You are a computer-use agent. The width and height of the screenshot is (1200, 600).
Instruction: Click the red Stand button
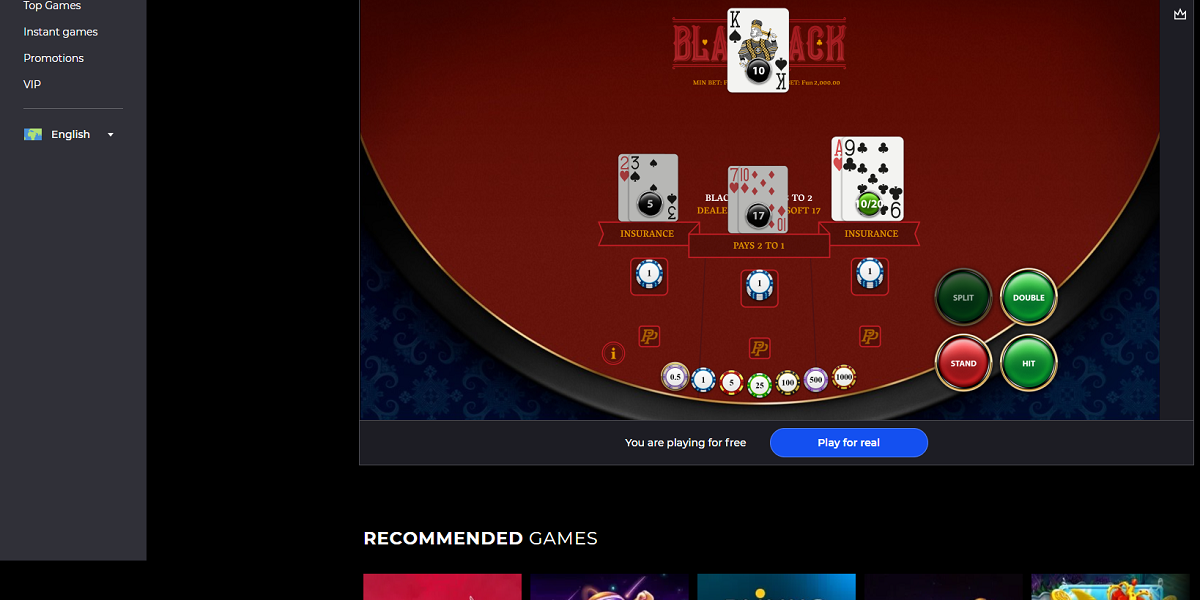click(963, 363)
